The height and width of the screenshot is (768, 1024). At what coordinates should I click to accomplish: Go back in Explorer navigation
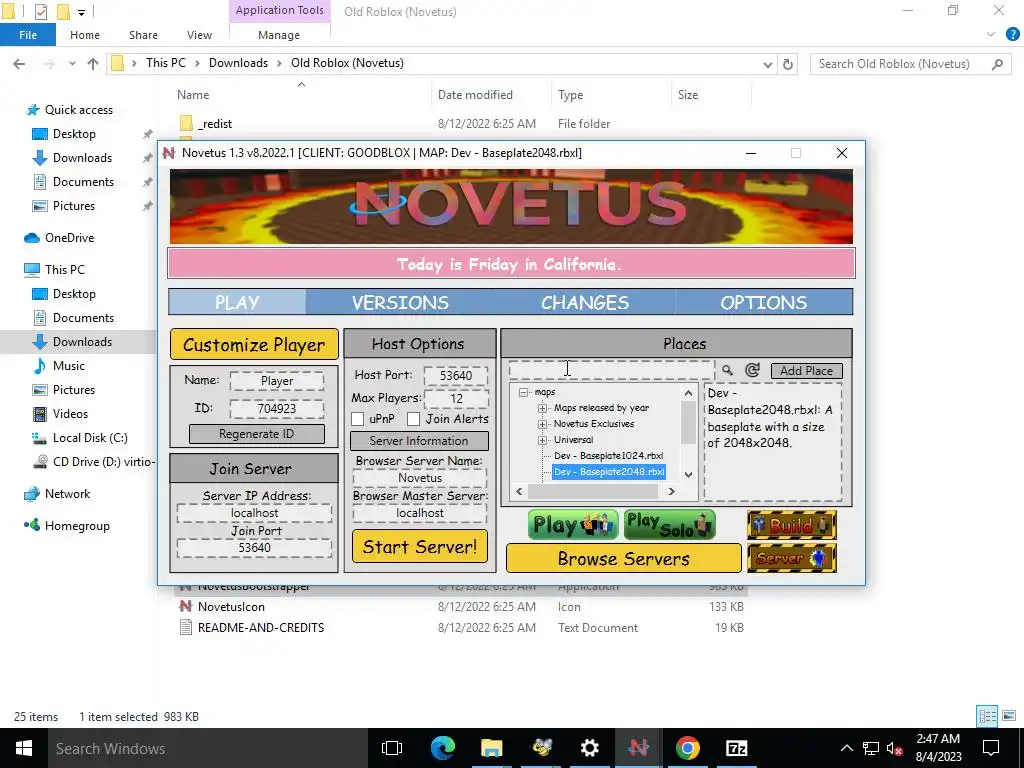click(19, 63)
